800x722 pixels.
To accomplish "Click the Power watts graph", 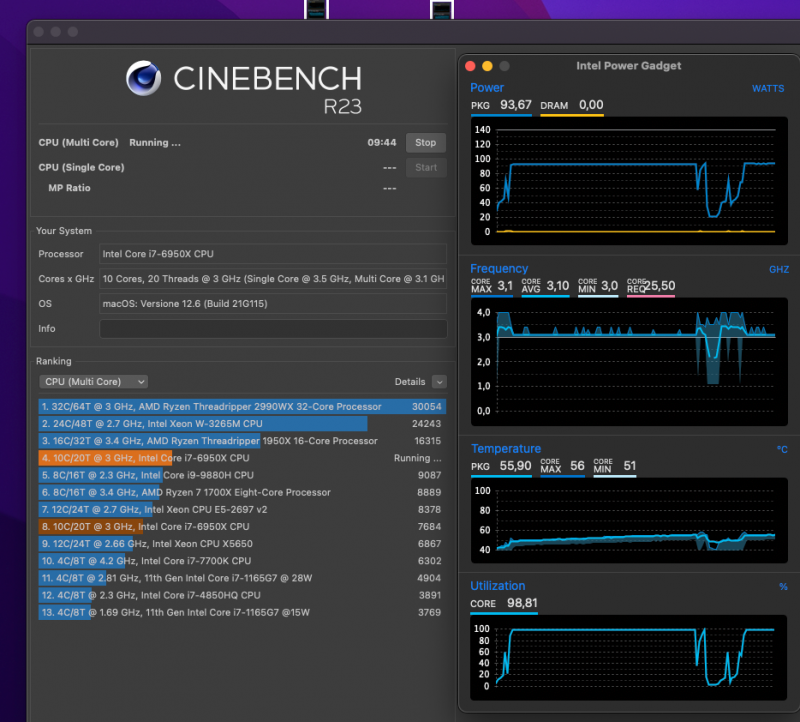I will [629, 182].
